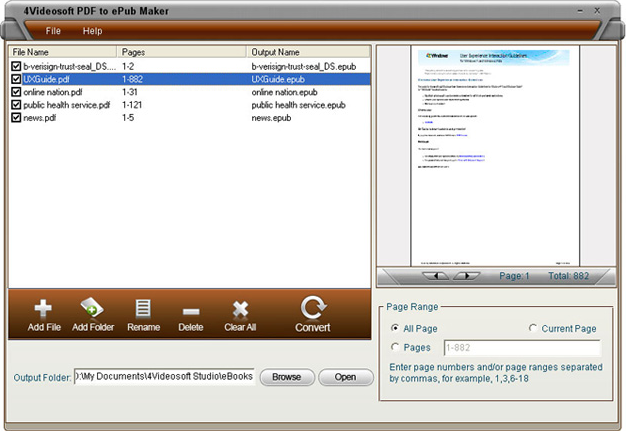Select the All Page radio button
Image resolution: width=626 pixels, height=431 pixels.
395,328
